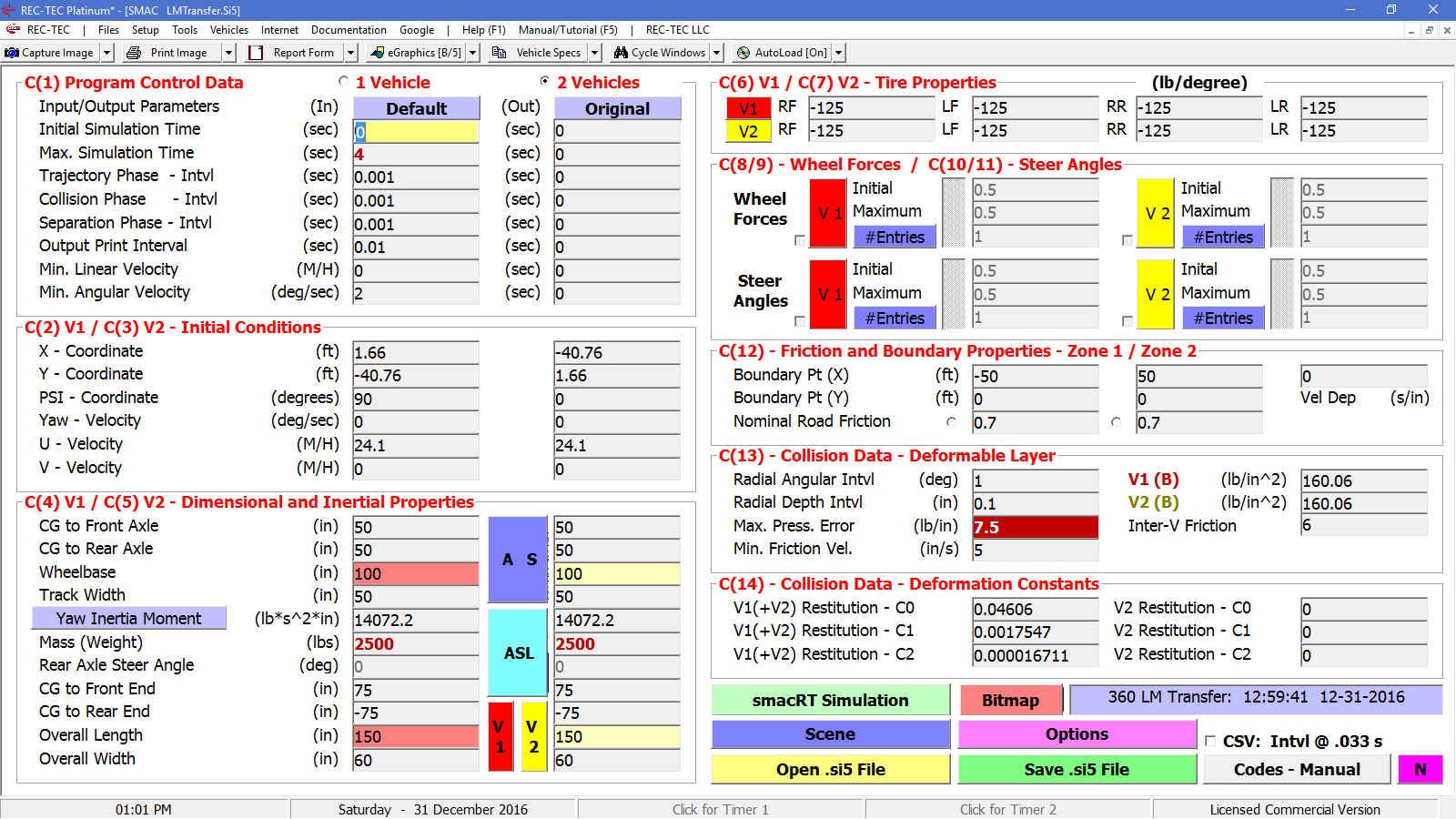Click the Scene button

point(830,734)
